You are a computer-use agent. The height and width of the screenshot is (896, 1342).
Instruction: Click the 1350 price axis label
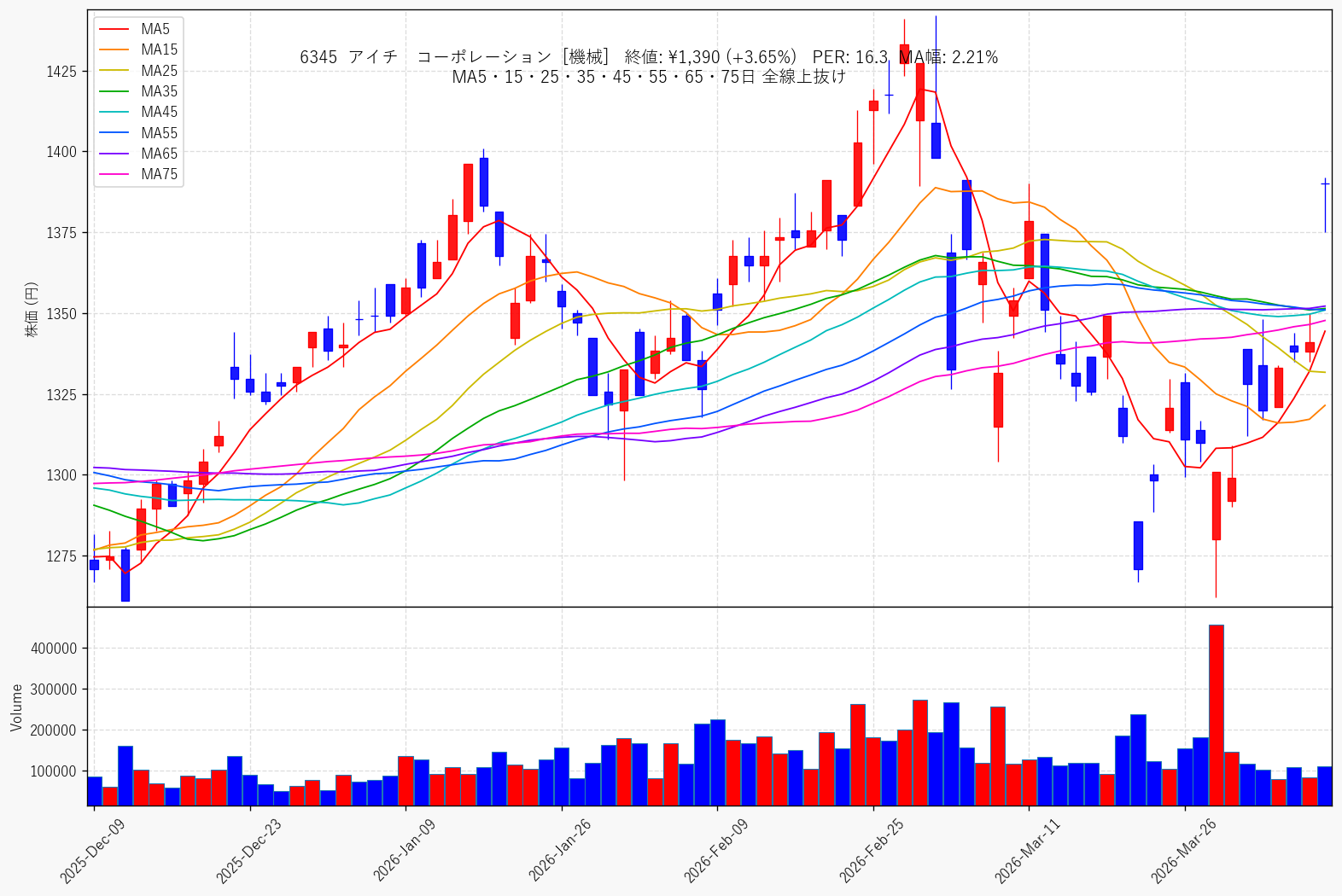(61, 314)
